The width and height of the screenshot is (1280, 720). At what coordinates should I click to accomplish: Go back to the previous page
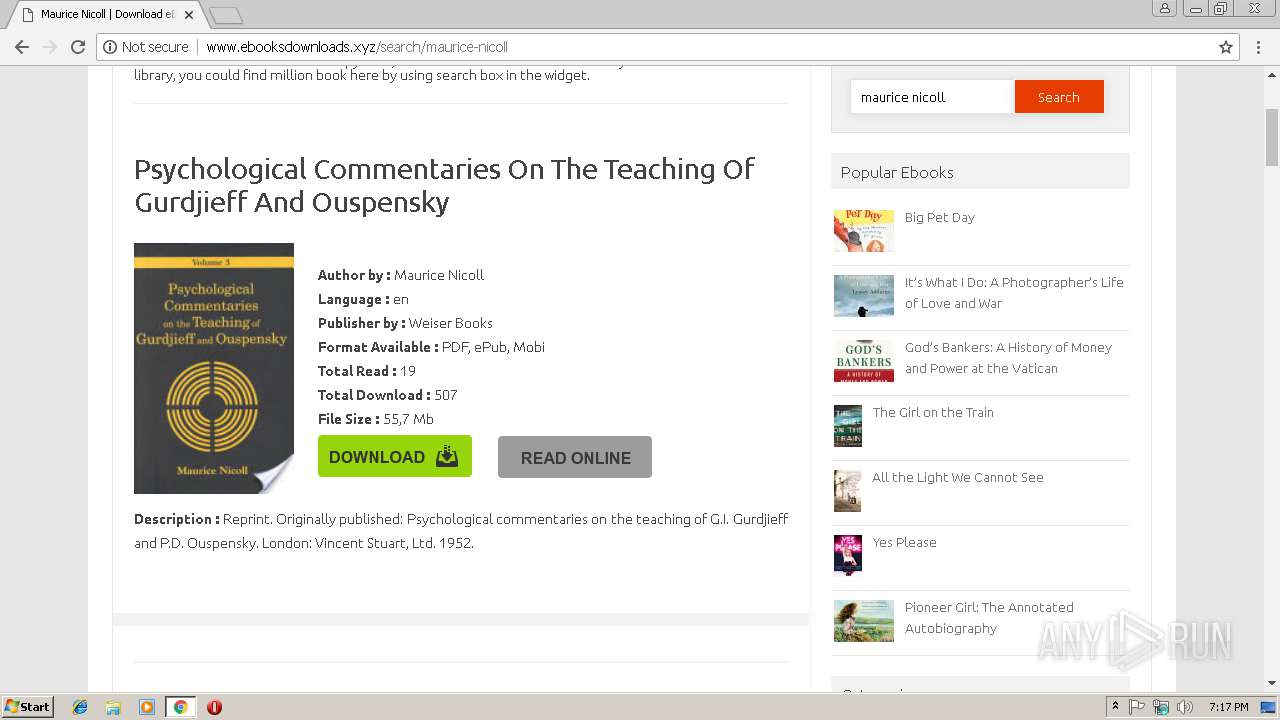coord(22,47)
